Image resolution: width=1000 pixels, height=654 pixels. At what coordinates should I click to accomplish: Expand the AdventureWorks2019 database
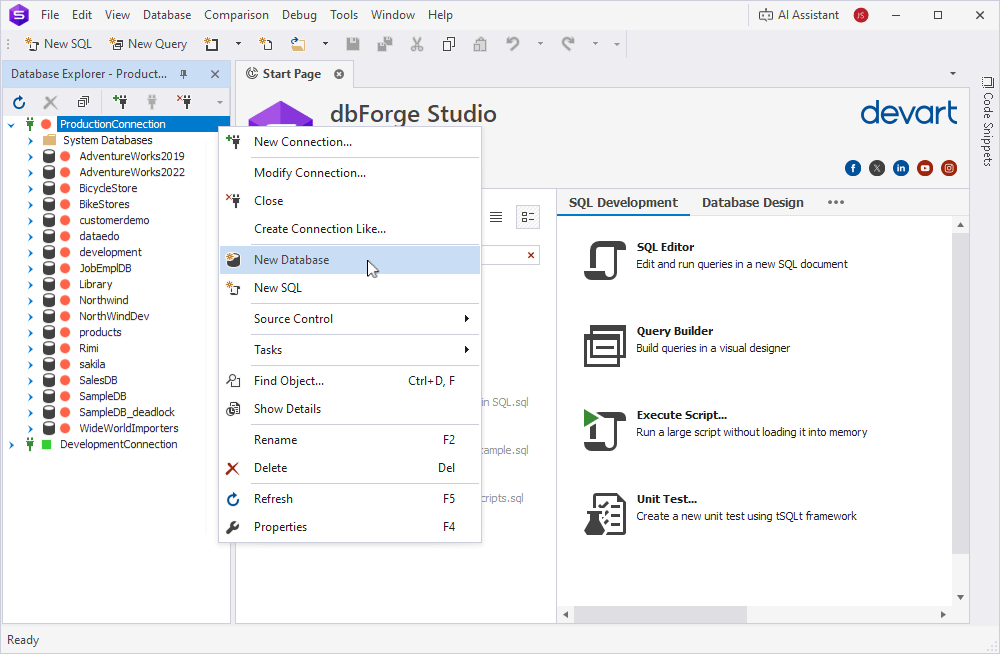pos(30,156)
